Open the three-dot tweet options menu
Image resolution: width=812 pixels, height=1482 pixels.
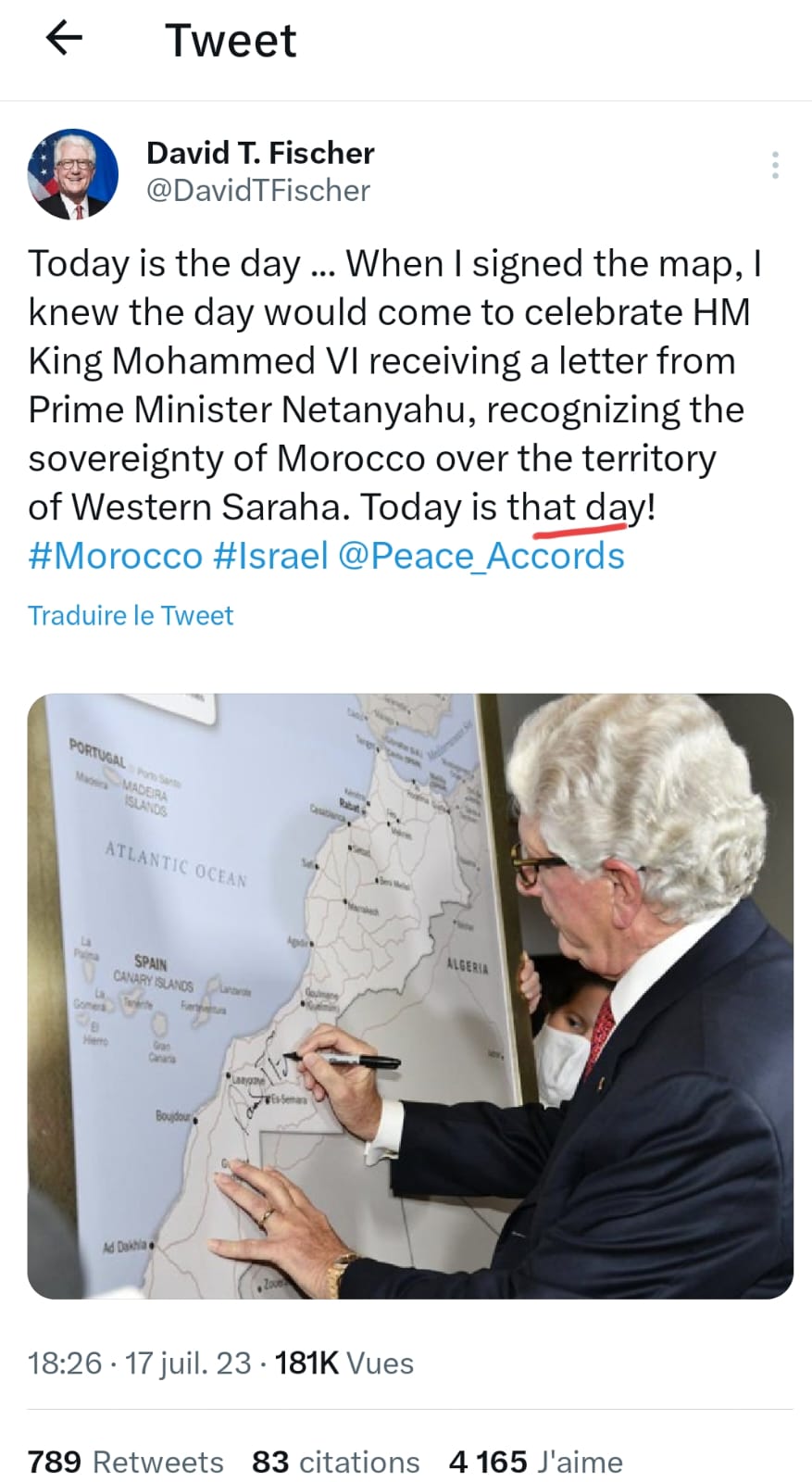pyautogui.click(x=775, y=165)
